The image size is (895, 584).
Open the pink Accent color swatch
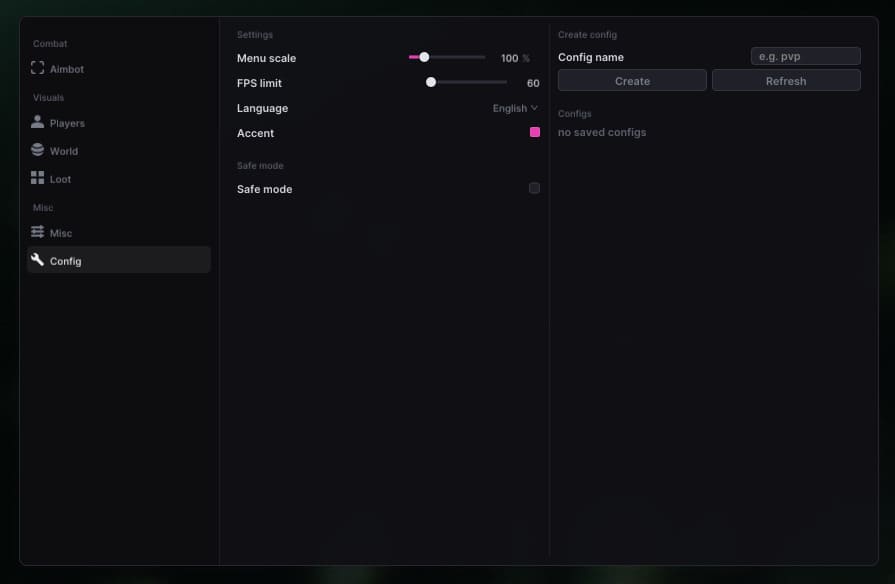[535, 132]
